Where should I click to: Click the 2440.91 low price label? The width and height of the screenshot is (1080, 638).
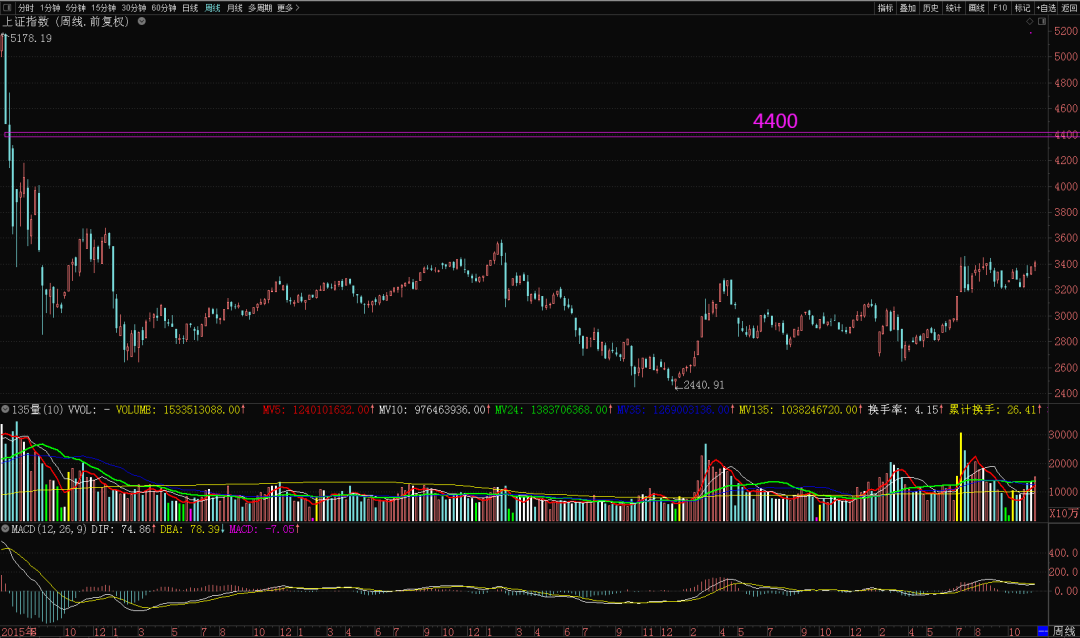point(703,385)
